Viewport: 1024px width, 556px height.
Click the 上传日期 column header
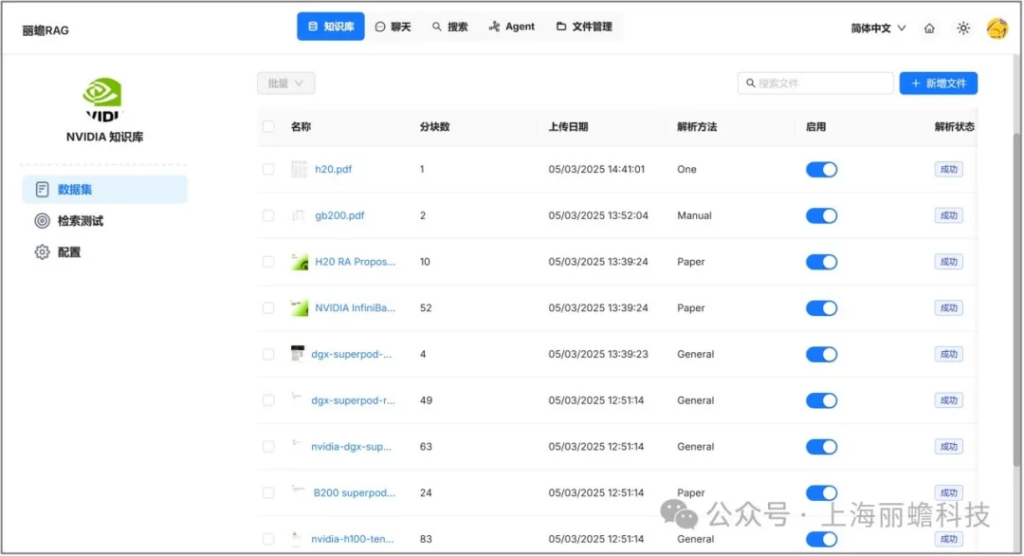tap(568, 127)
